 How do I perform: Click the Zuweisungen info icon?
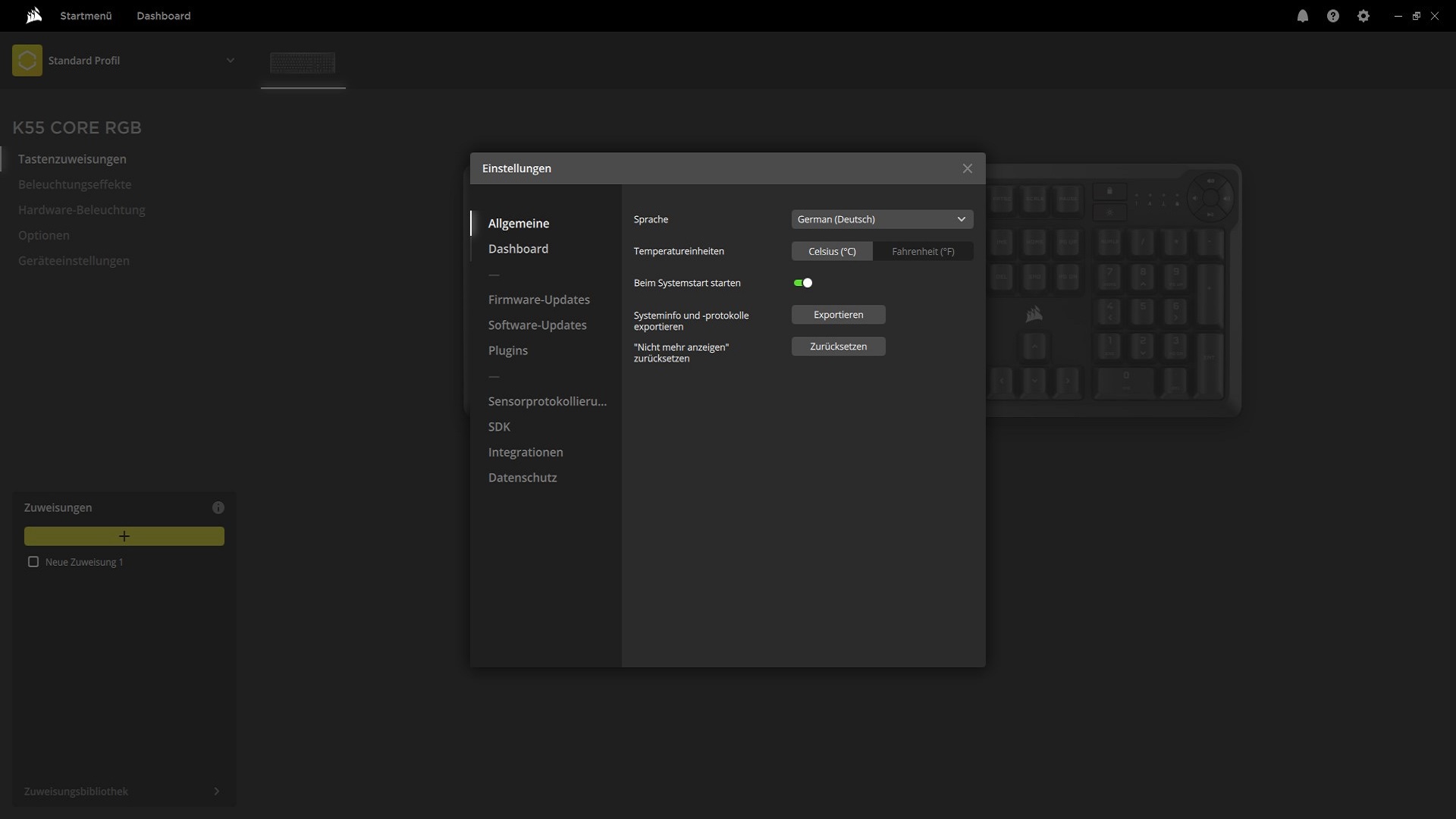click(x=218, y=508)
